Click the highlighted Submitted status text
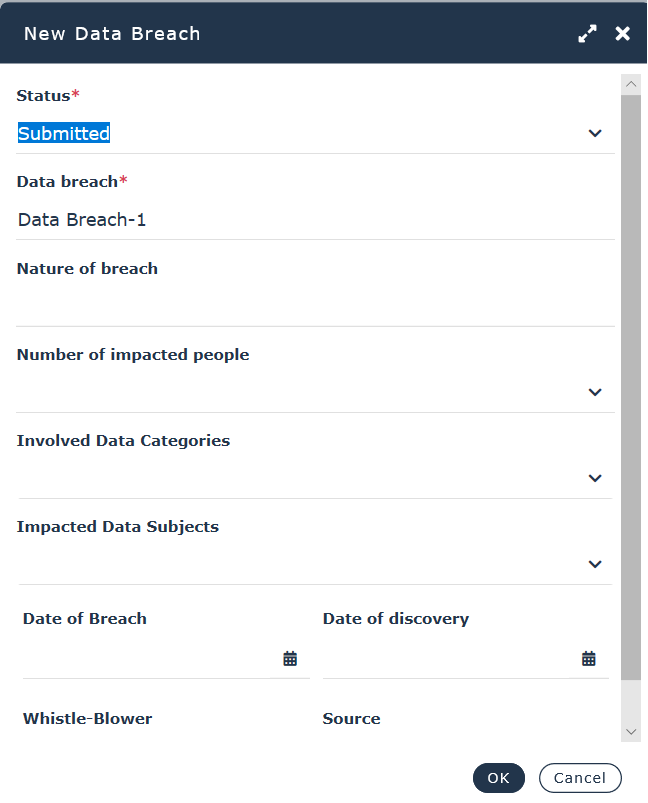The width and height of the screenshot is (648, 803). coord(64,133)
